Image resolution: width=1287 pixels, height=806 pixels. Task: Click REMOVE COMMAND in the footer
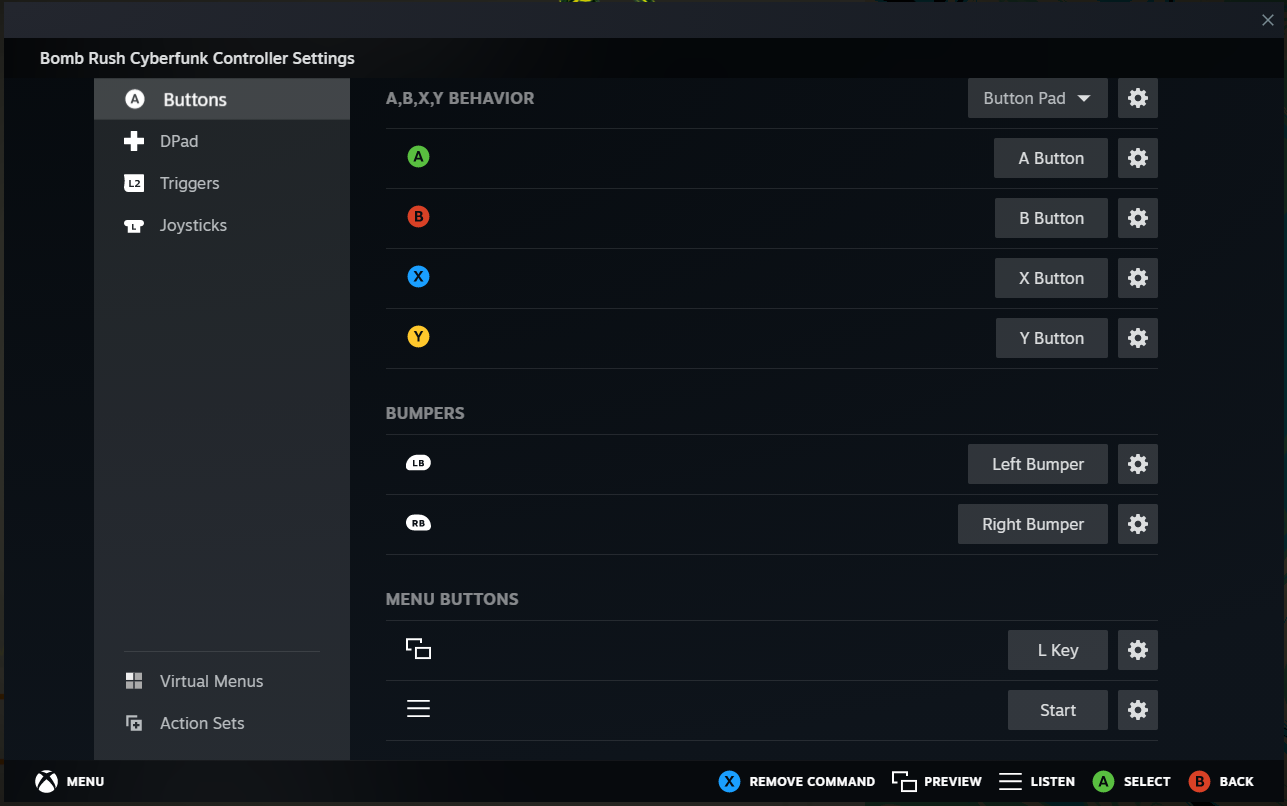click(797, 781)
